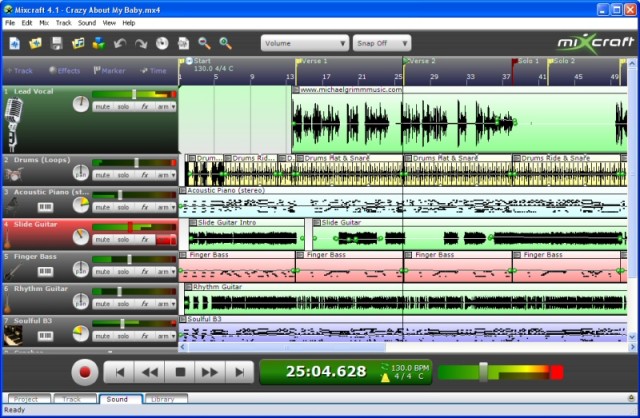
Task: Mute the Lead Vocal track
Action: 102,107
